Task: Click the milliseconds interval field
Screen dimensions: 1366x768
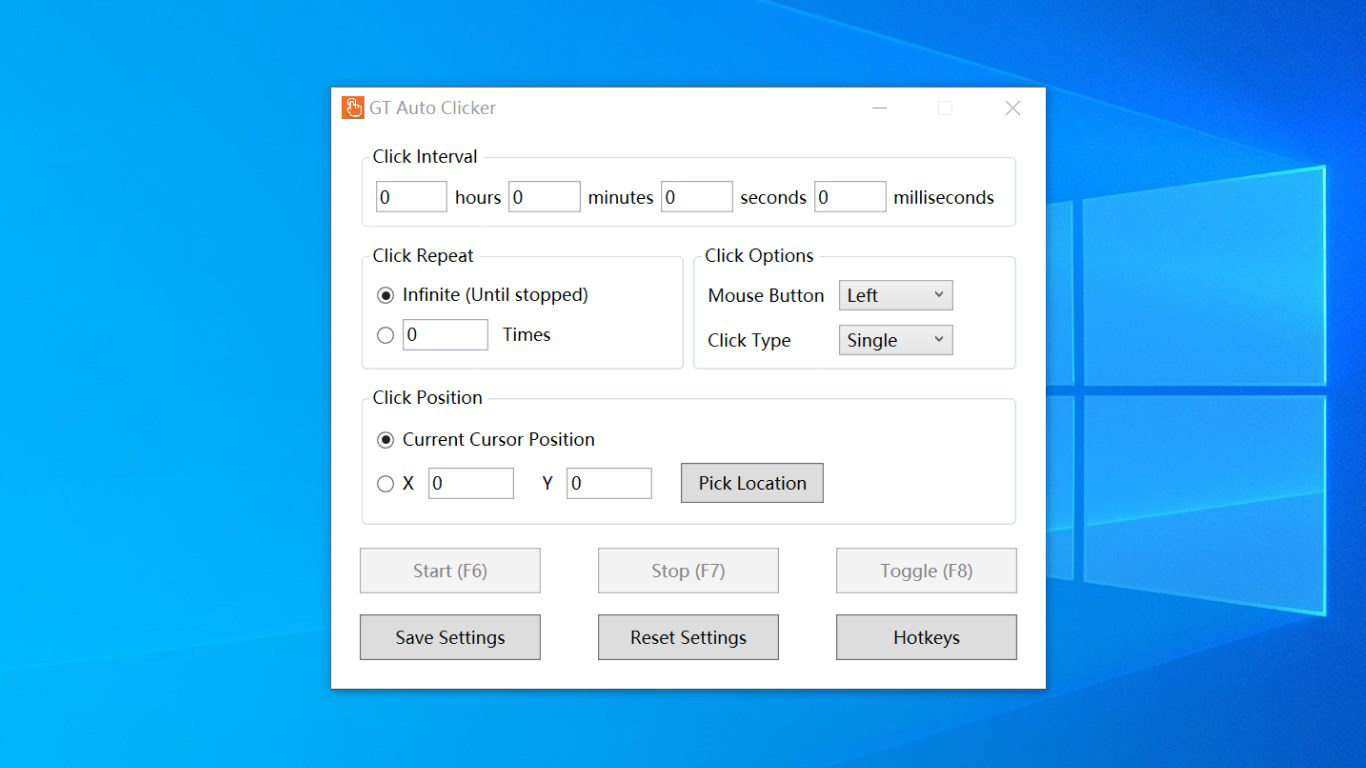Action: (850, 196)
